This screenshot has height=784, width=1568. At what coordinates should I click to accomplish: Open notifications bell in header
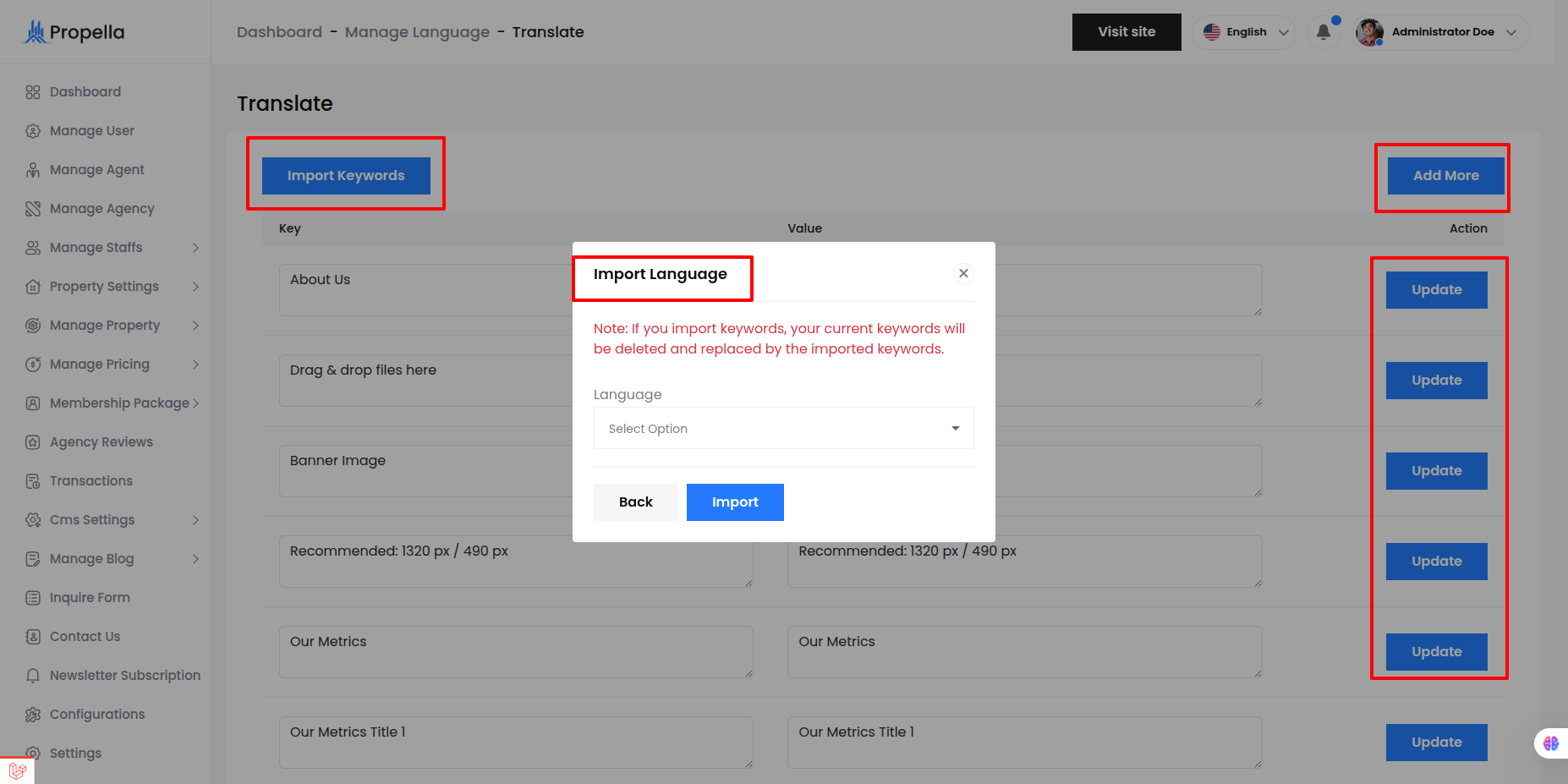[x=1324, y=32]
